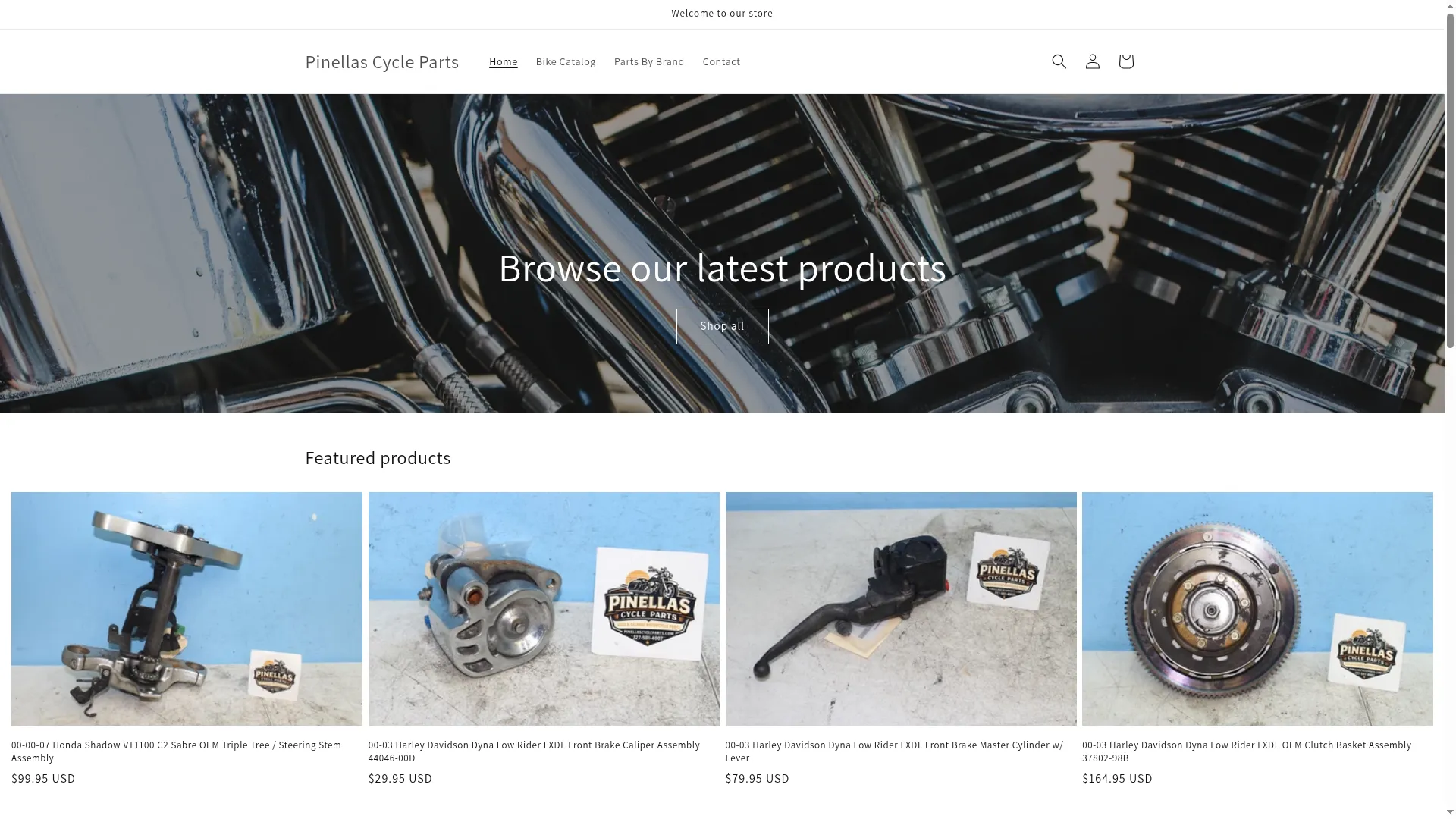Click the account log in icon
Screen dimensions: 1456x819
1092,61
